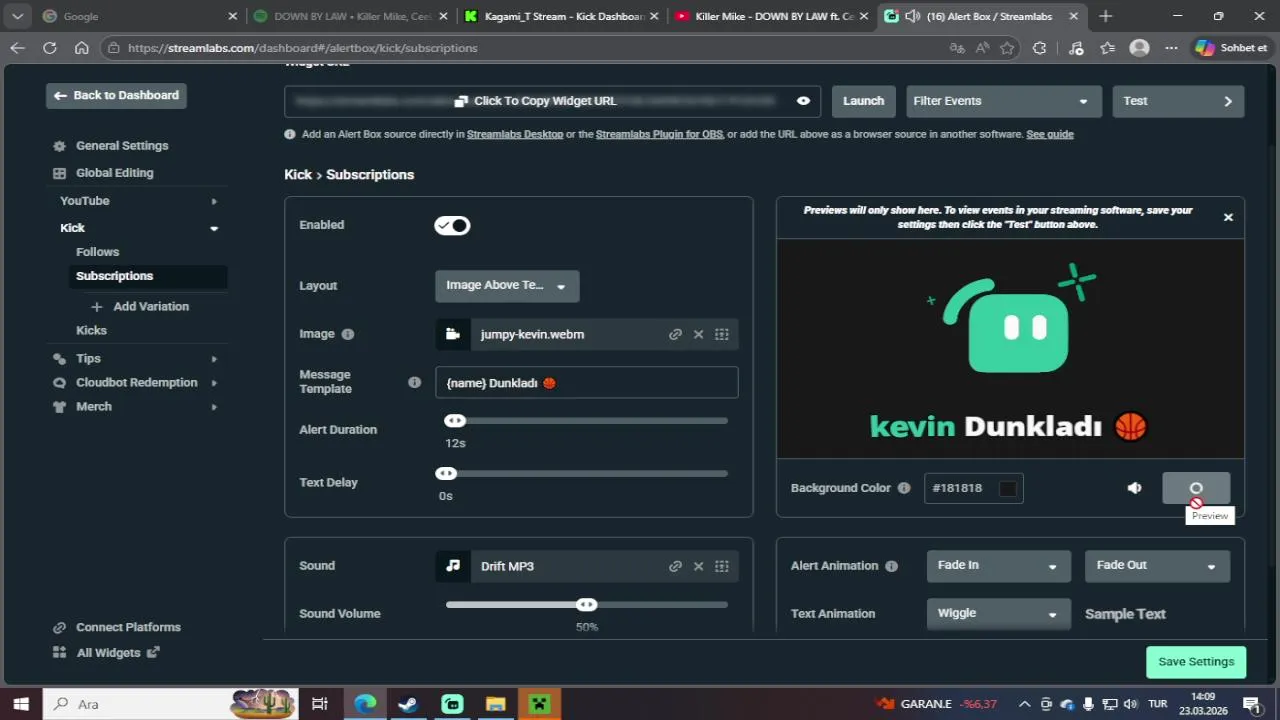
Task: Toggle the Enabled switch for Subscriptions alert
Action: coord(452,226)
